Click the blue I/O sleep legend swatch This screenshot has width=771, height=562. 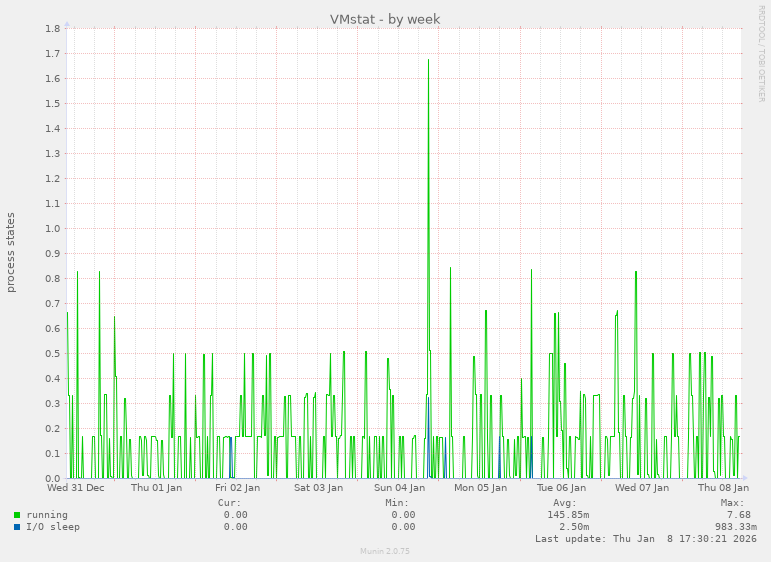coord(17,527)
